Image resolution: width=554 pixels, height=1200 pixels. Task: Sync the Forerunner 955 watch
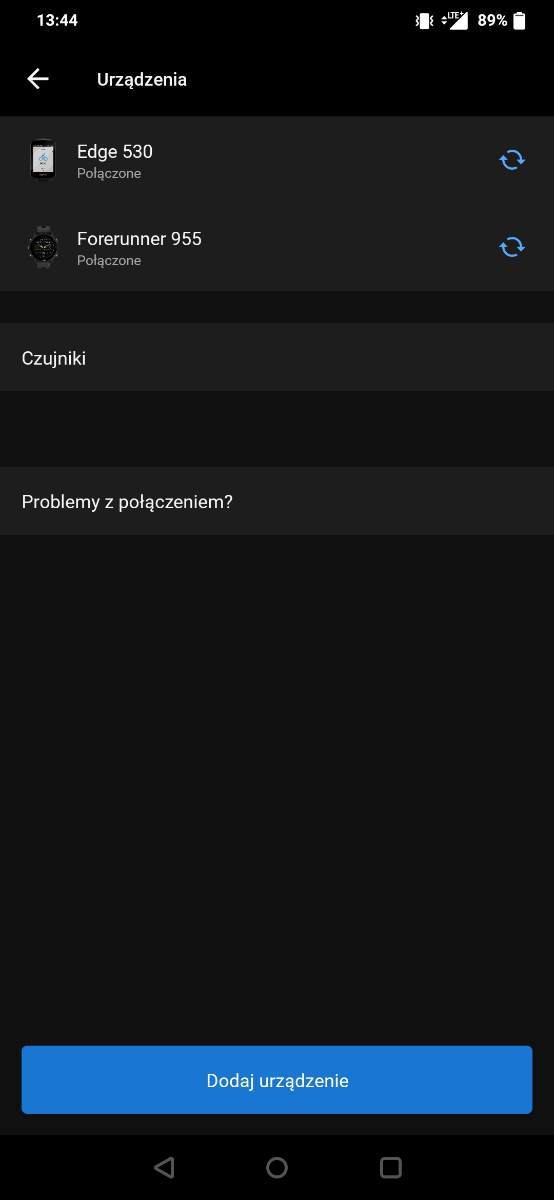[512, 247]
